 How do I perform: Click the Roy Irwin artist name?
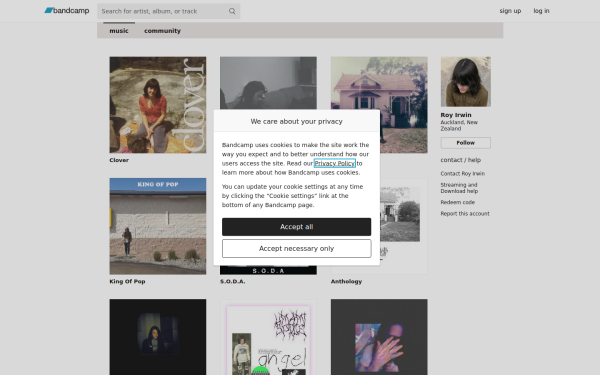click(x=456, y=115)
